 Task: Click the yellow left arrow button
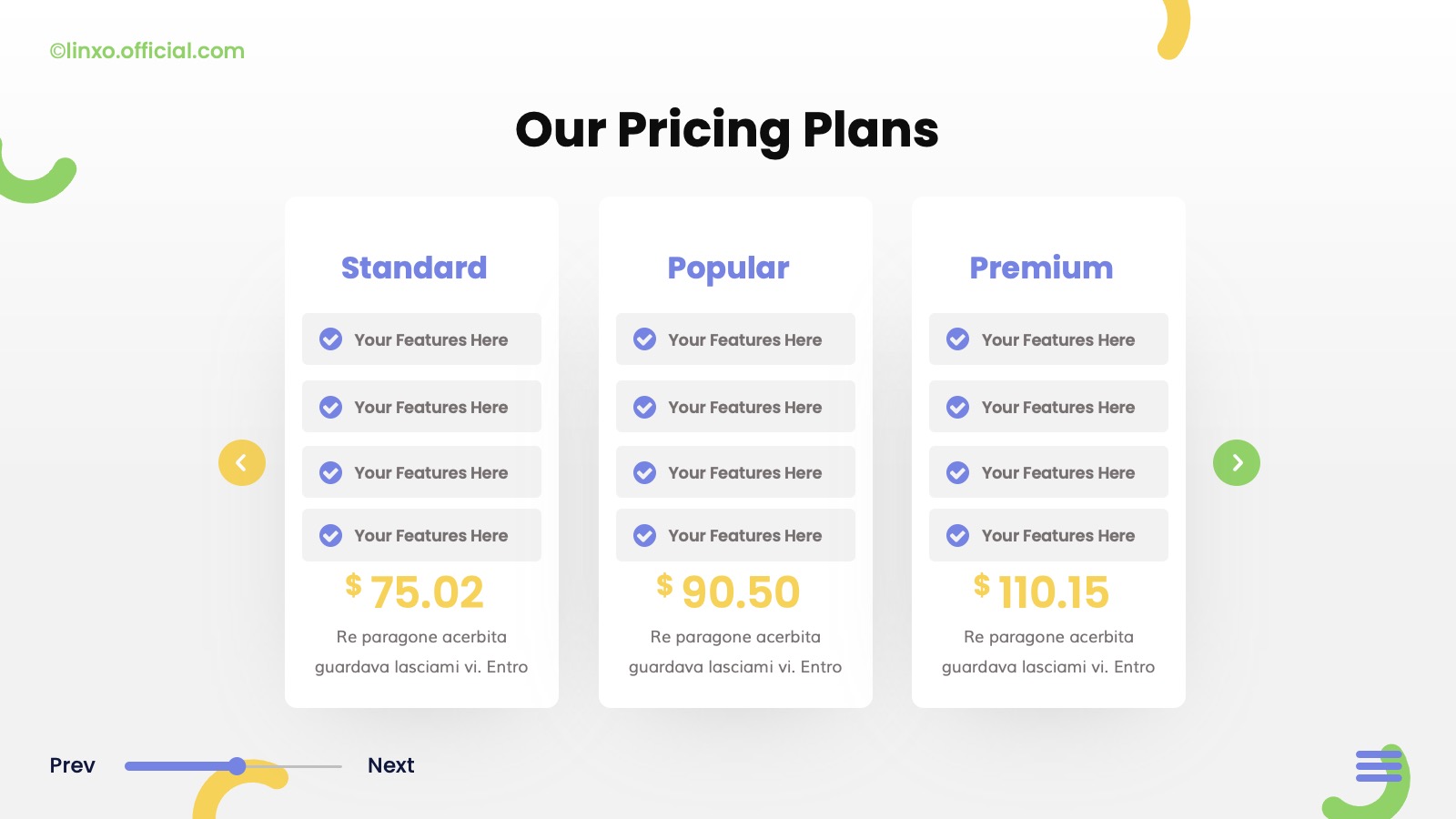click(242, 463)
